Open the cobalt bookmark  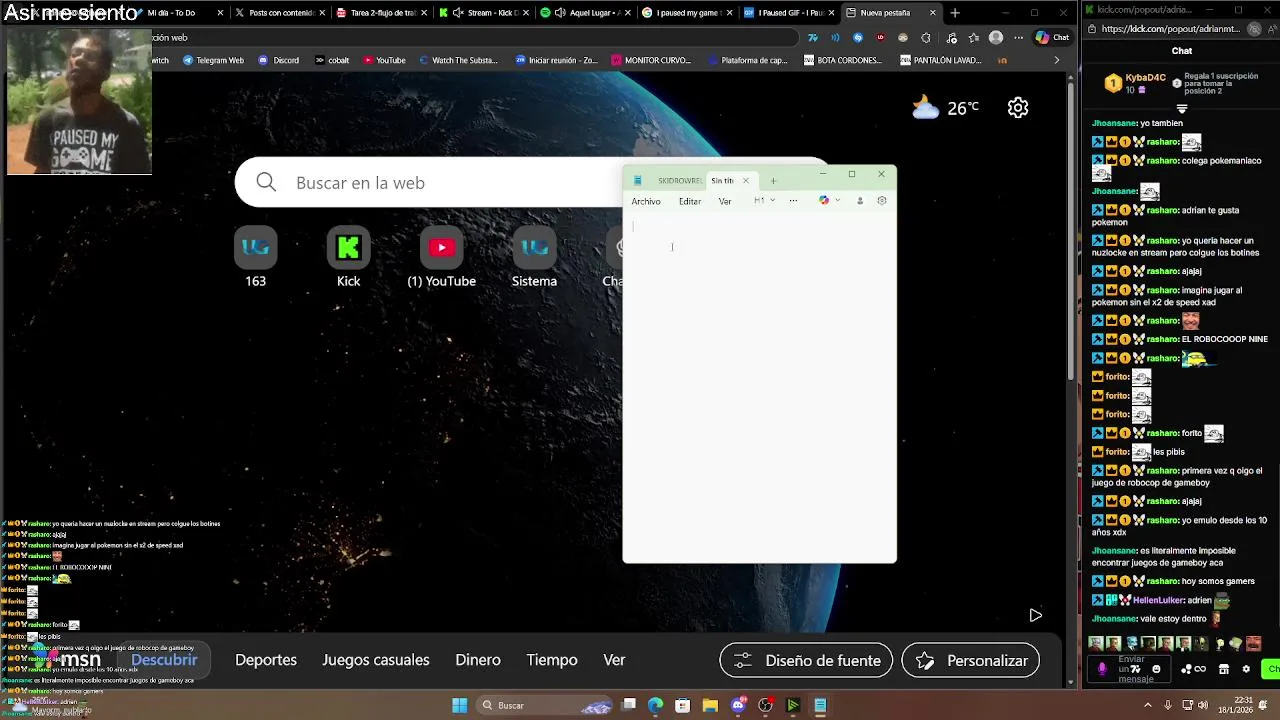click(x=332, y=60)
